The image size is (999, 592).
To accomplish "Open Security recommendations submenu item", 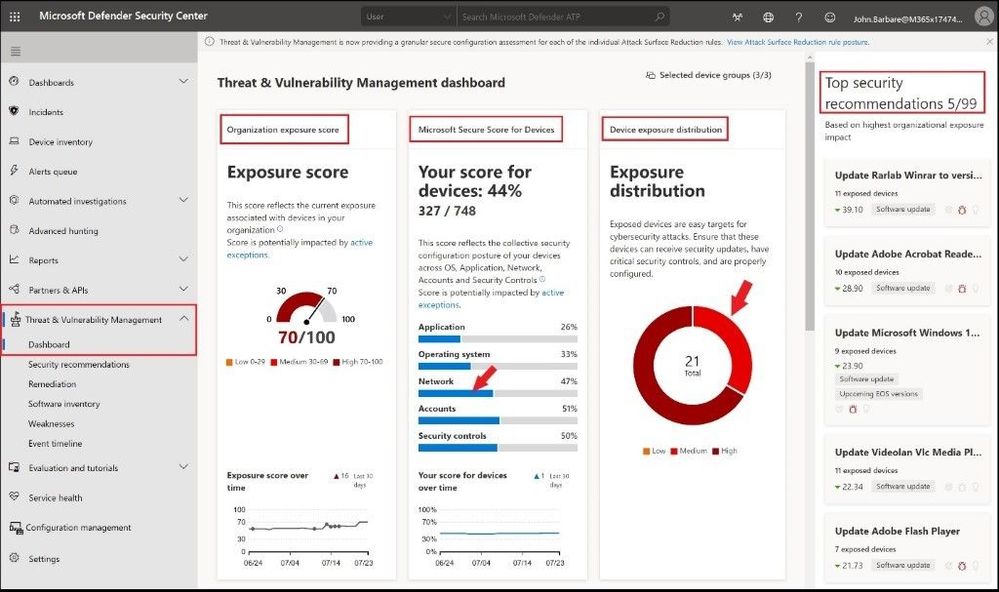I will (78, 365).
